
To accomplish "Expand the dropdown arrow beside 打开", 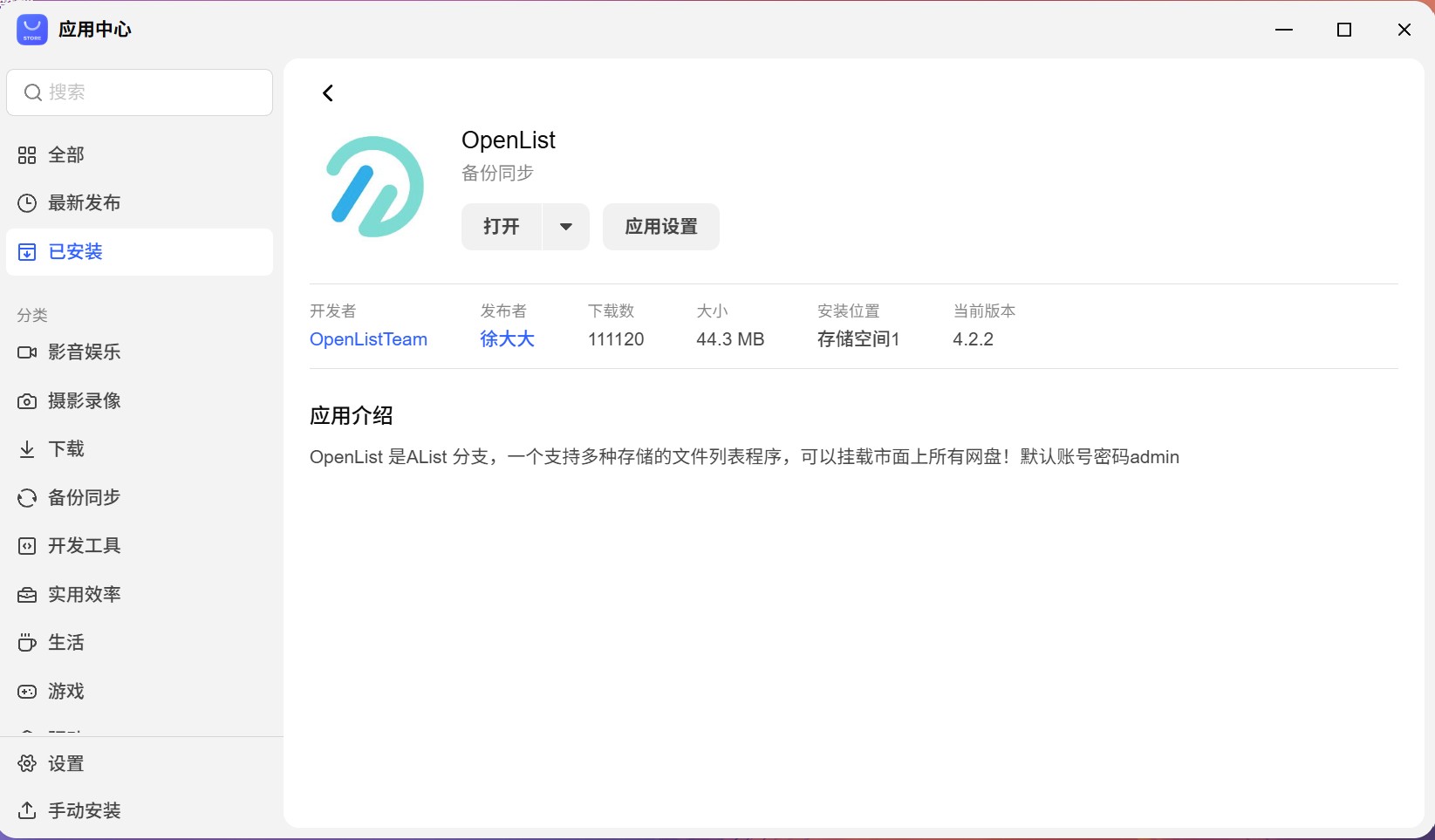I will click(x=566, y=227).
